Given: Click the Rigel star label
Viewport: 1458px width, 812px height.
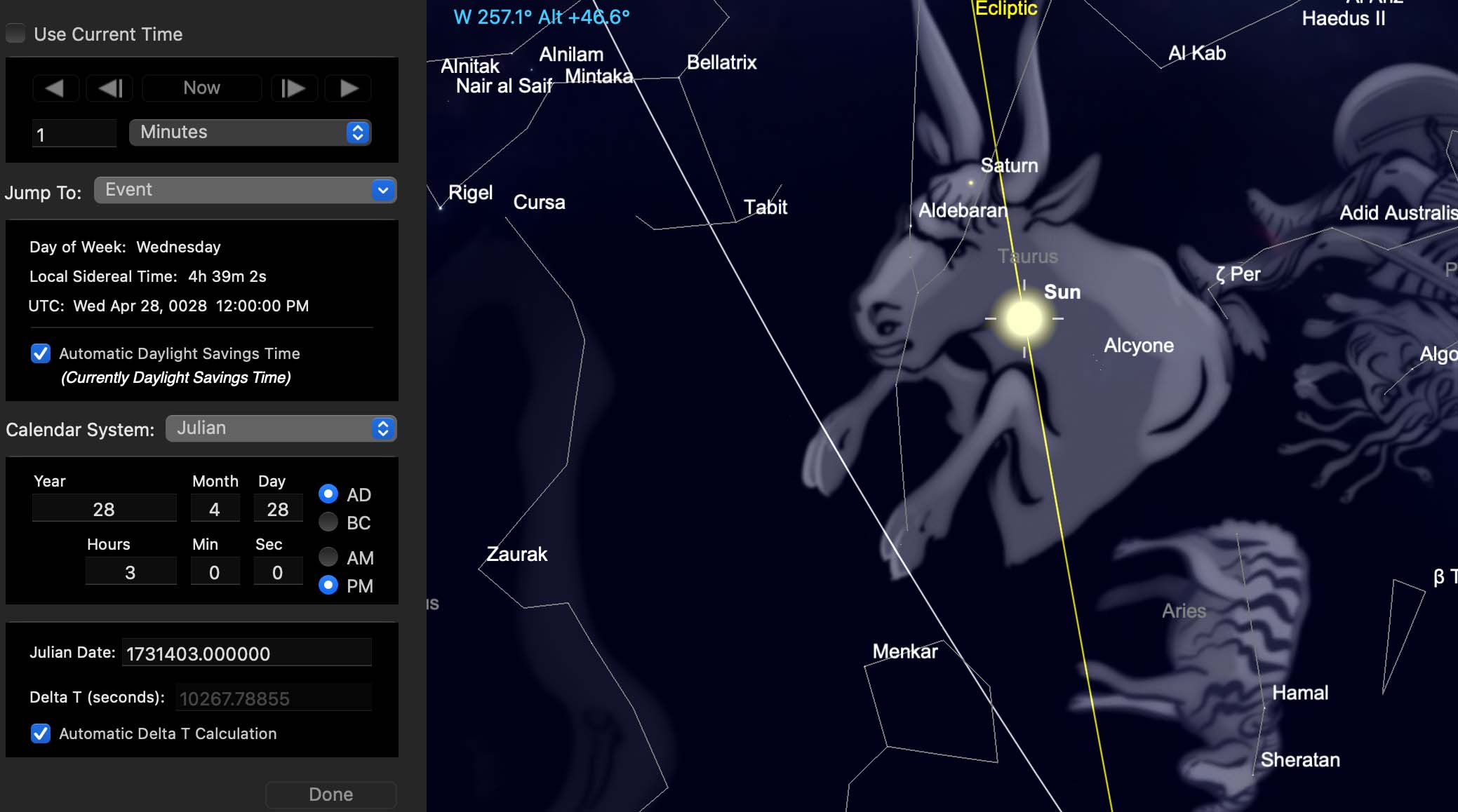Looking at the screenshot, I should coord(471,193).
